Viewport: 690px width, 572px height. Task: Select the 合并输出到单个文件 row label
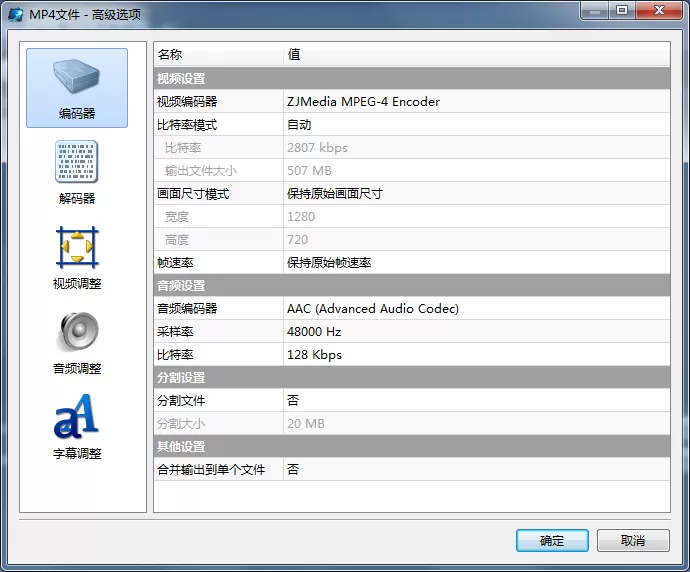coord(211,469)
